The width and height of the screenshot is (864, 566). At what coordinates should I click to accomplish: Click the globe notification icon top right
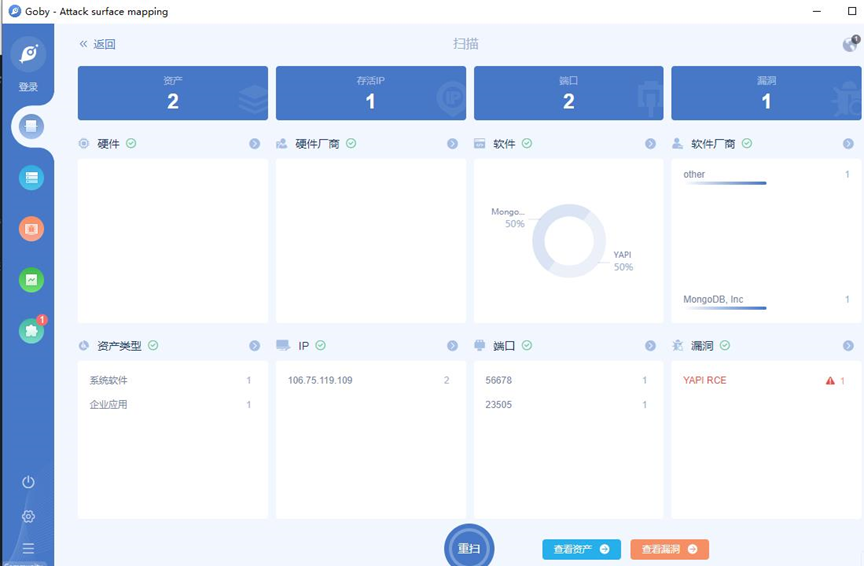click(x=849, y=44)
